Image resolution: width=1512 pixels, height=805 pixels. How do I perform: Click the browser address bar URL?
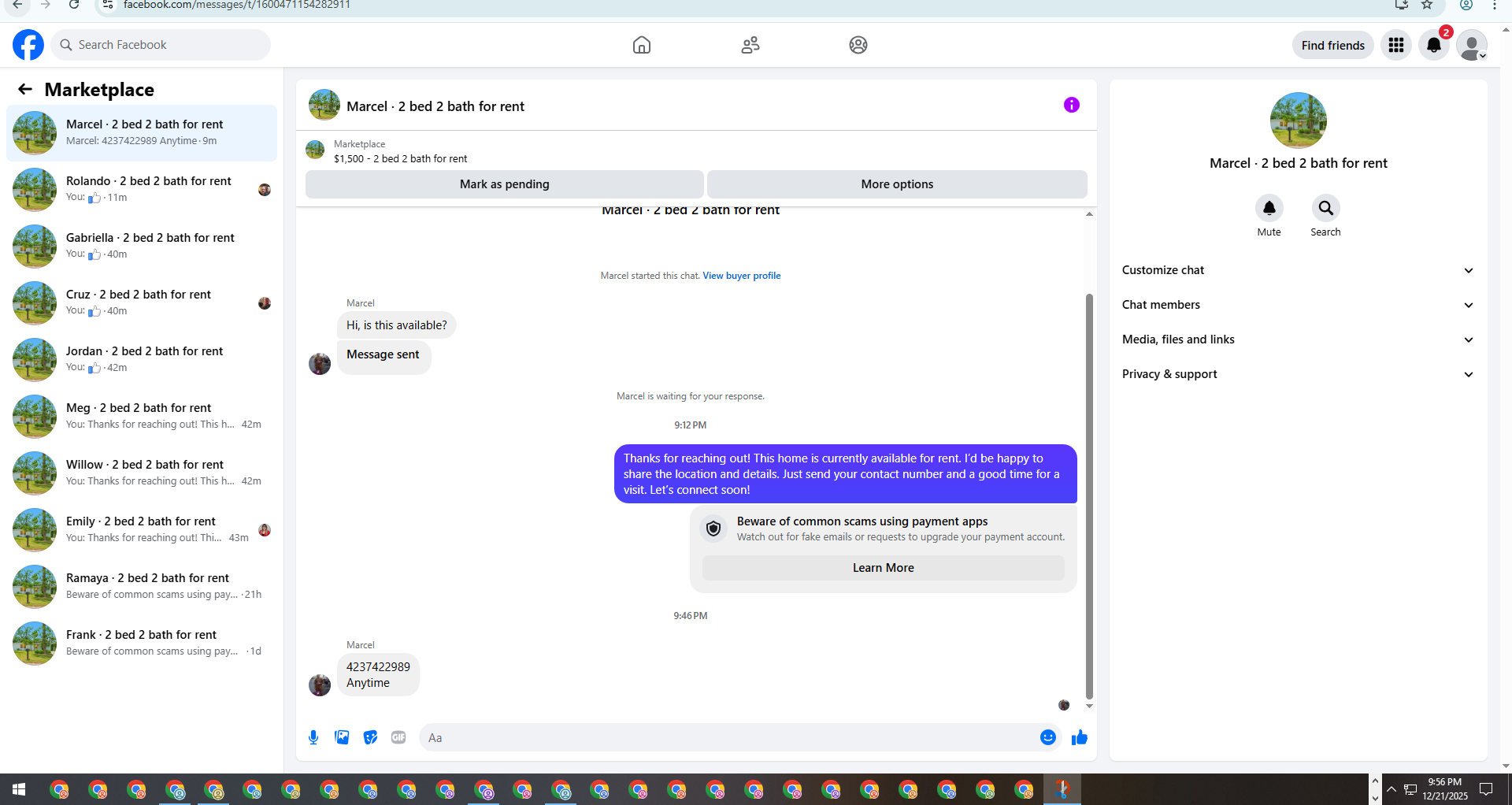click(x=236, y=5)
